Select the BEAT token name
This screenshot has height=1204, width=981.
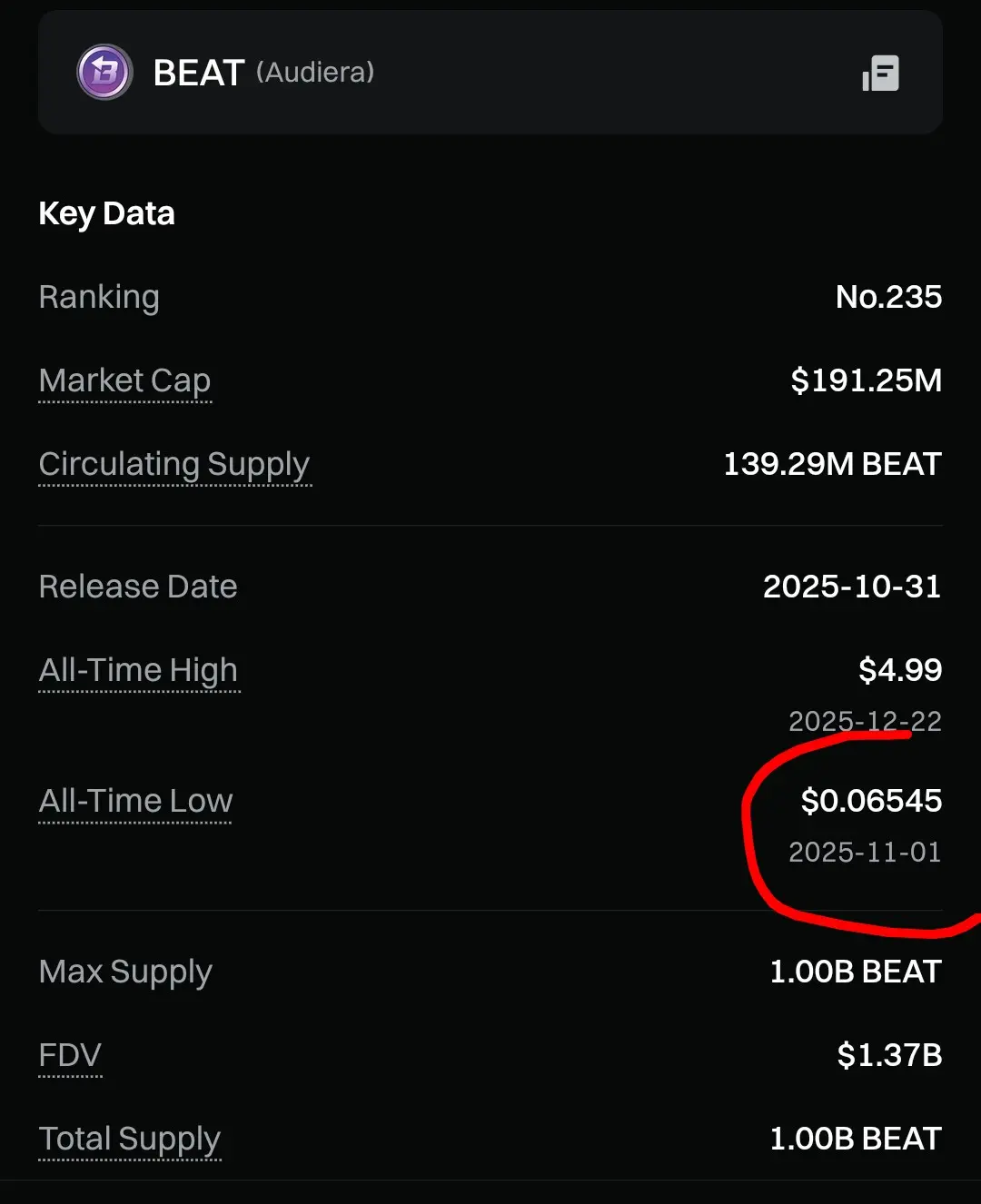tap(199, 73)
